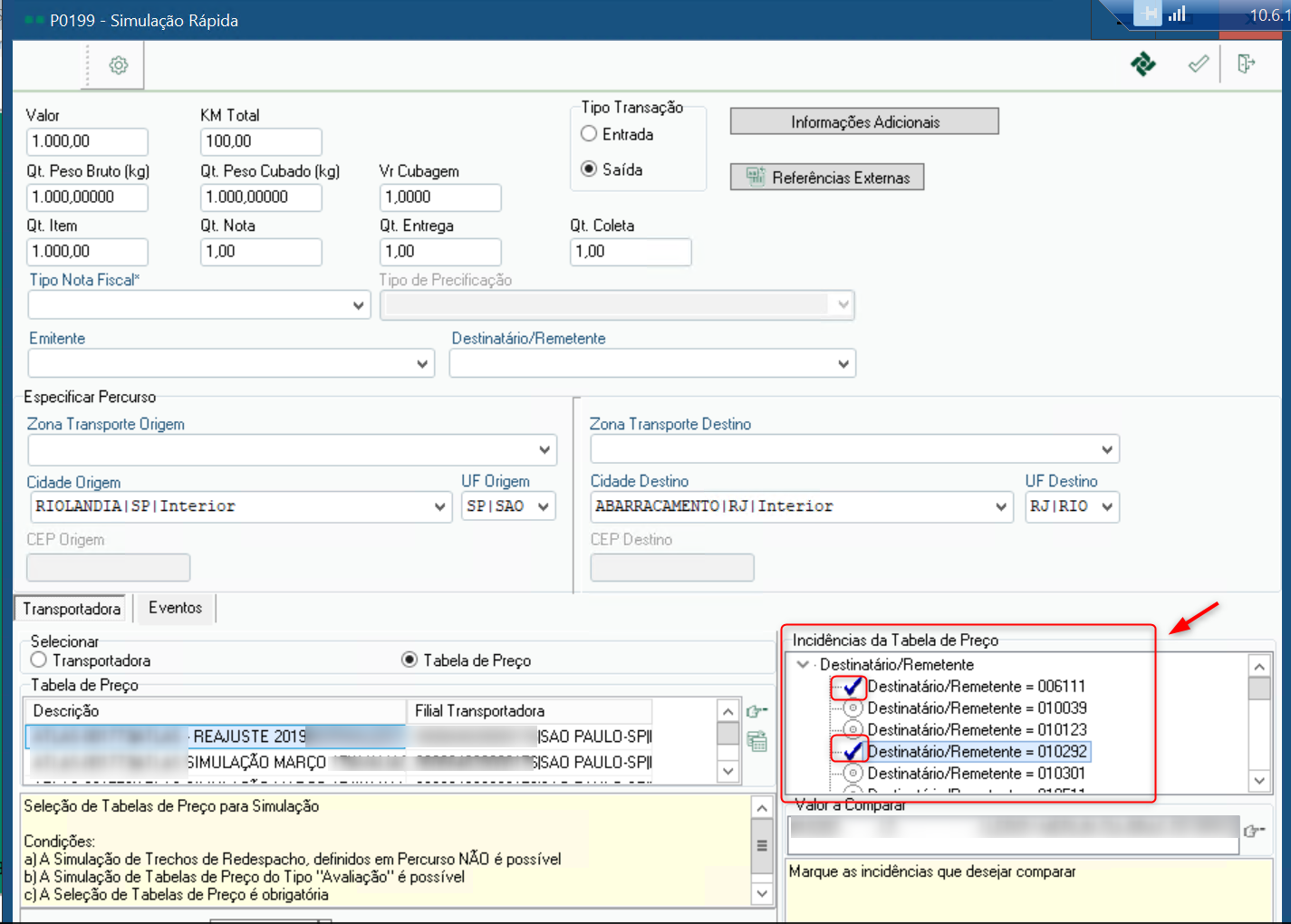Check incidence Destinatário/Remetente = 010301
This screenshot has height=924, width=1291.
click(853, 774)
